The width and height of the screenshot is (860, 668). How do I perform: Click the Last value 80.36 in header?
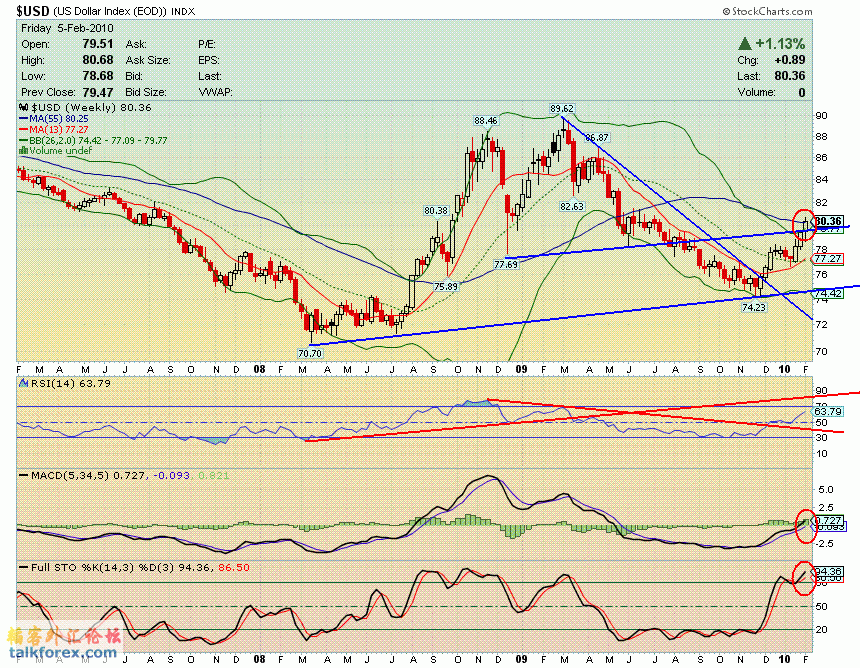790,76
